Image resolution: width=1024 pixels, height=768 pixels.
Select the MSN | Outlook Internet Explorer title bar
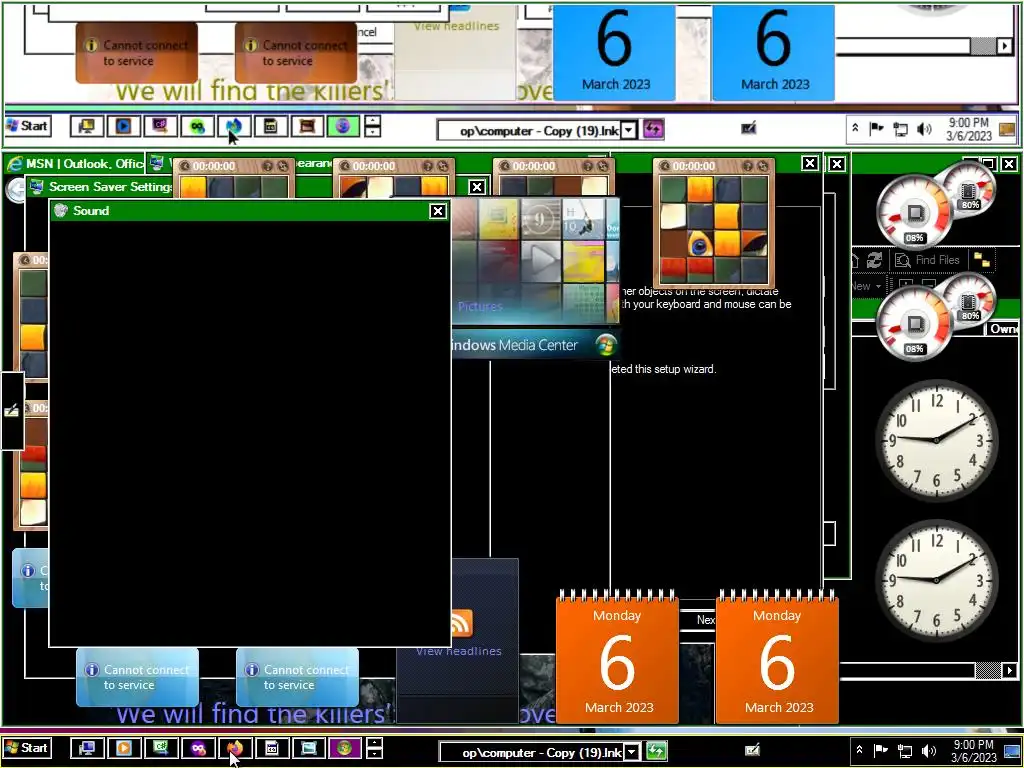click(74, 163)
